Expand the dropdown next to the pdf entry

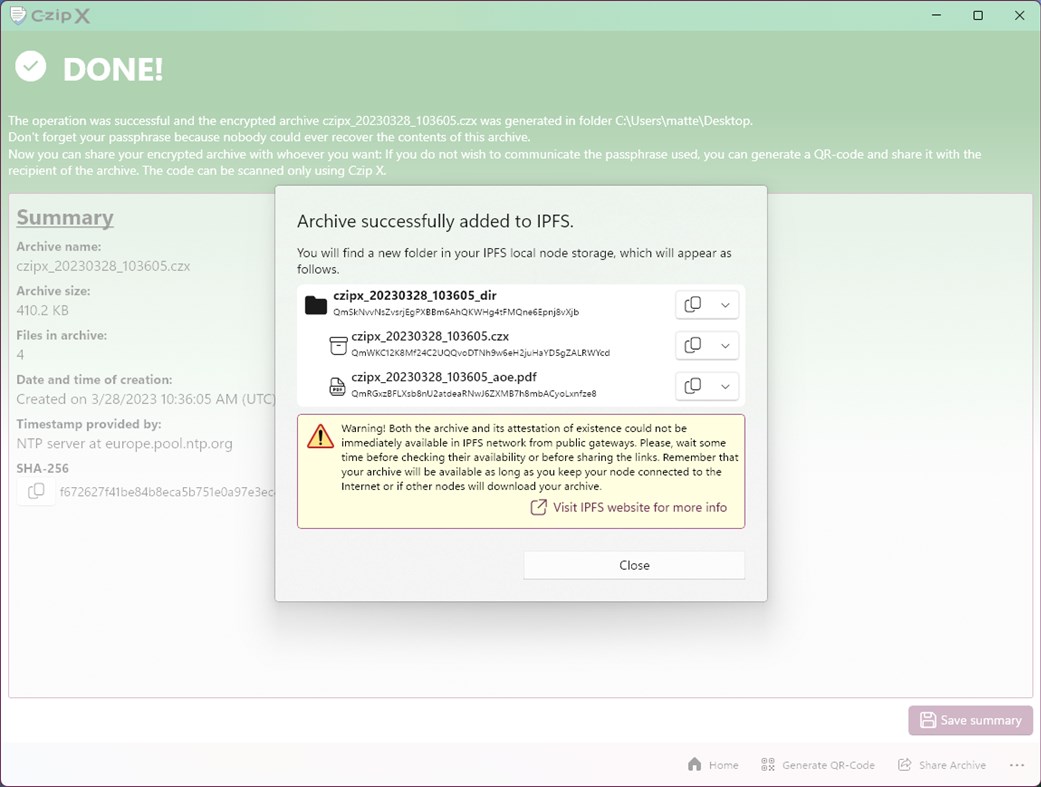click(x=724, y=386)
